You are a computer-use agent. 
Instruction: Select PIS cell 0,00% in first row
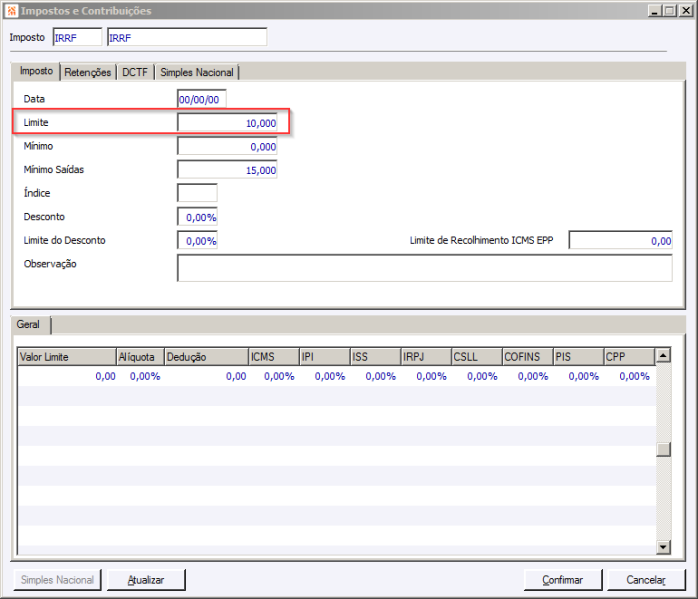click(578, 376)
